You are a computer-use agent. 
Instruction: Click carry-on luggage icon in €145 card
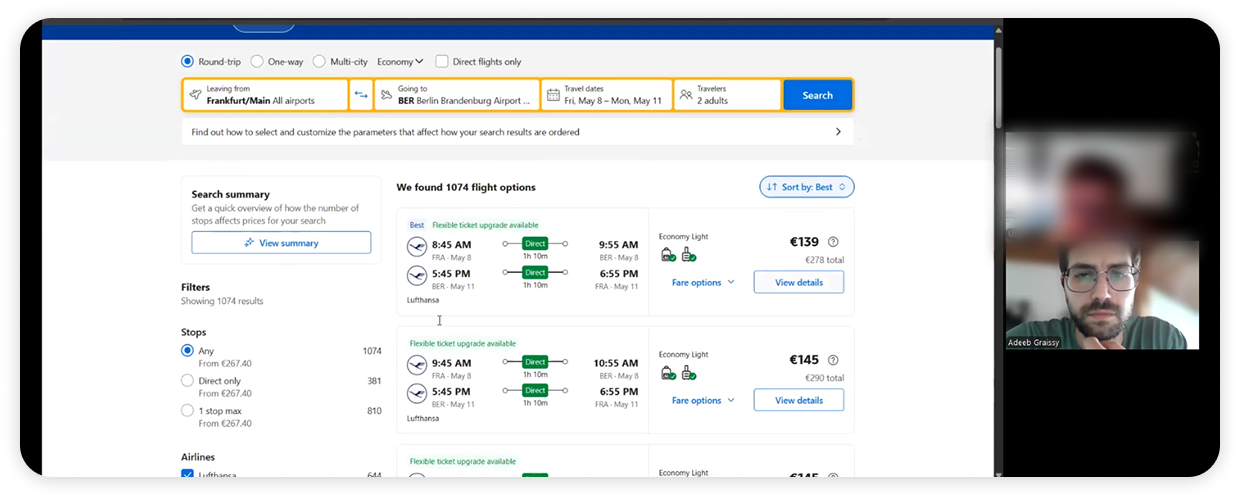688,373
